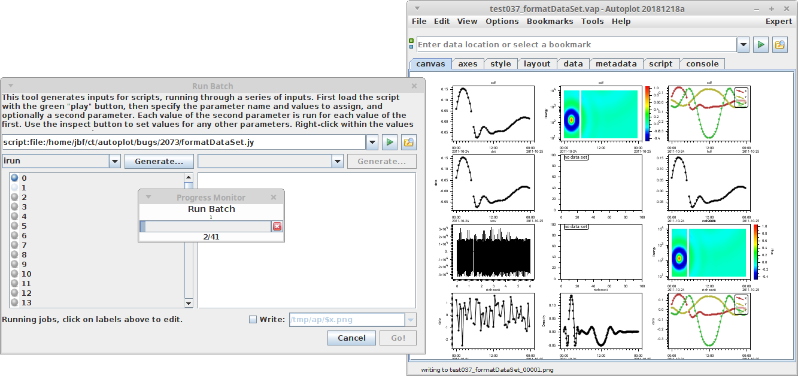Viewport: 798px width, 376px height.
Task: Open the File menu
Action: tap(419, 21)
